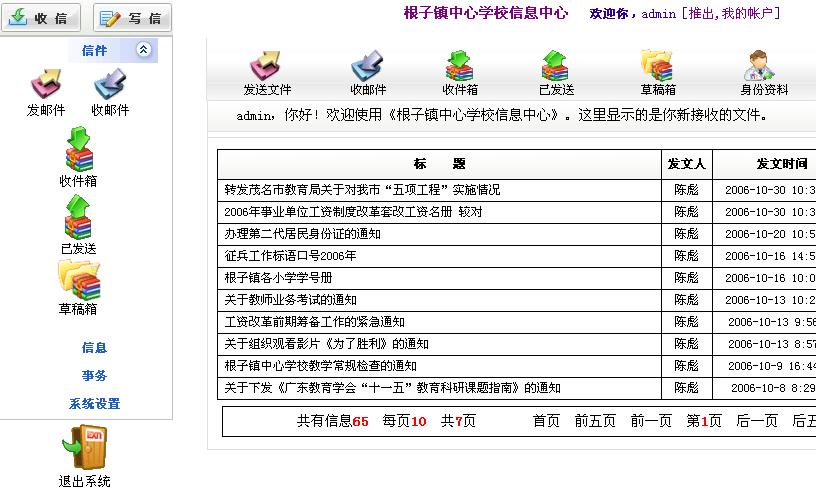Open message 转发茂名市教育局关于对我市“五项工程”实施情况
816x496 pixels.
[362, 190]
